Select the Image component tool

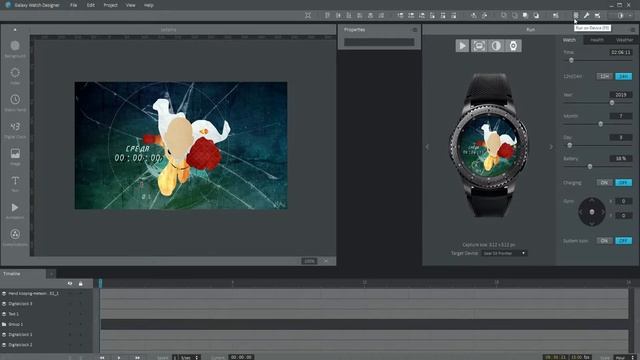(15, 156)
